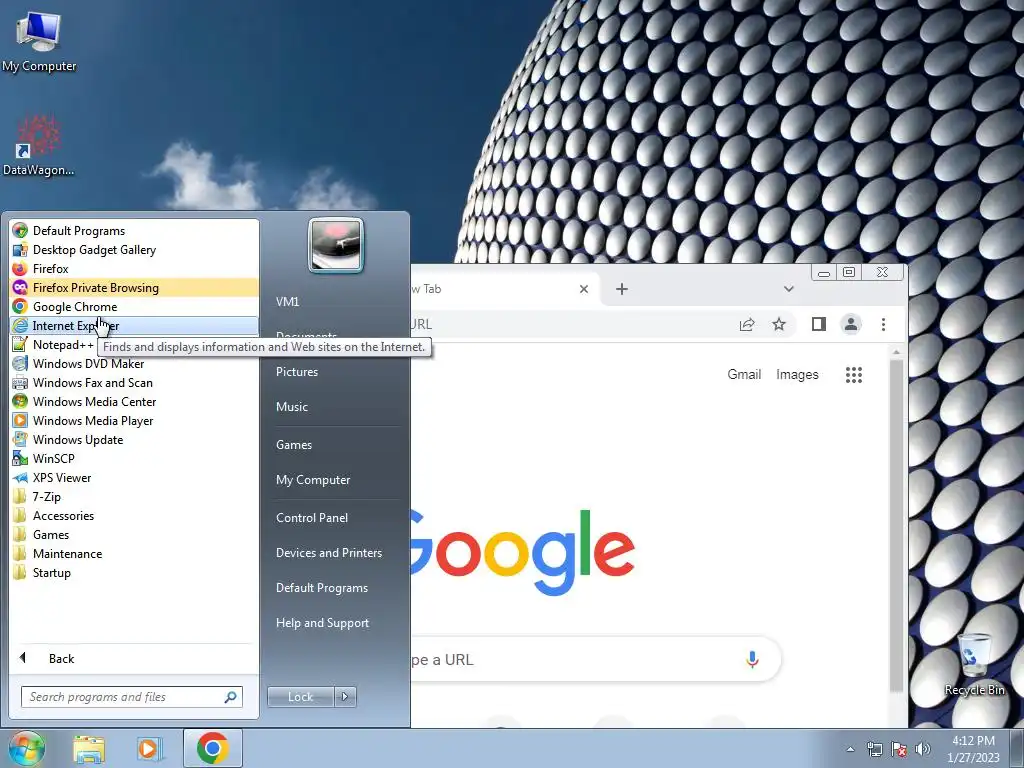Screen dimensions: 1024x768
Task: Open Windows Explorer from the taskbar
Action: [89, 749]
